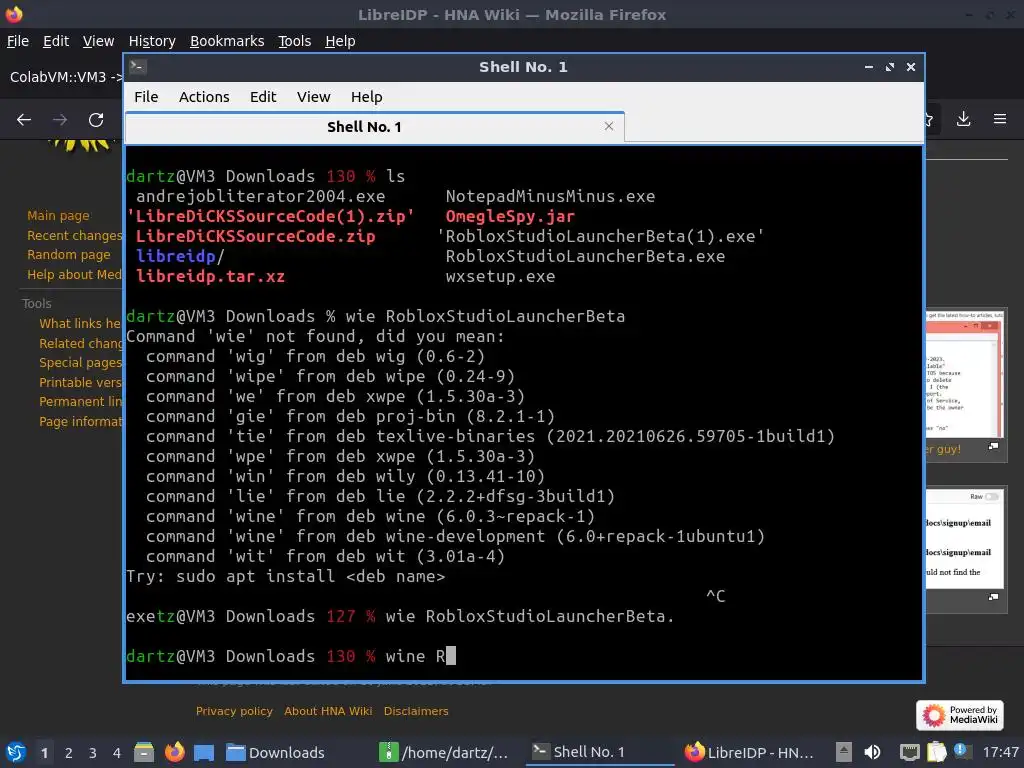Click libreidp.tar.xz in terminal listing
This screenshot has height=768, width=1024.
210,276
